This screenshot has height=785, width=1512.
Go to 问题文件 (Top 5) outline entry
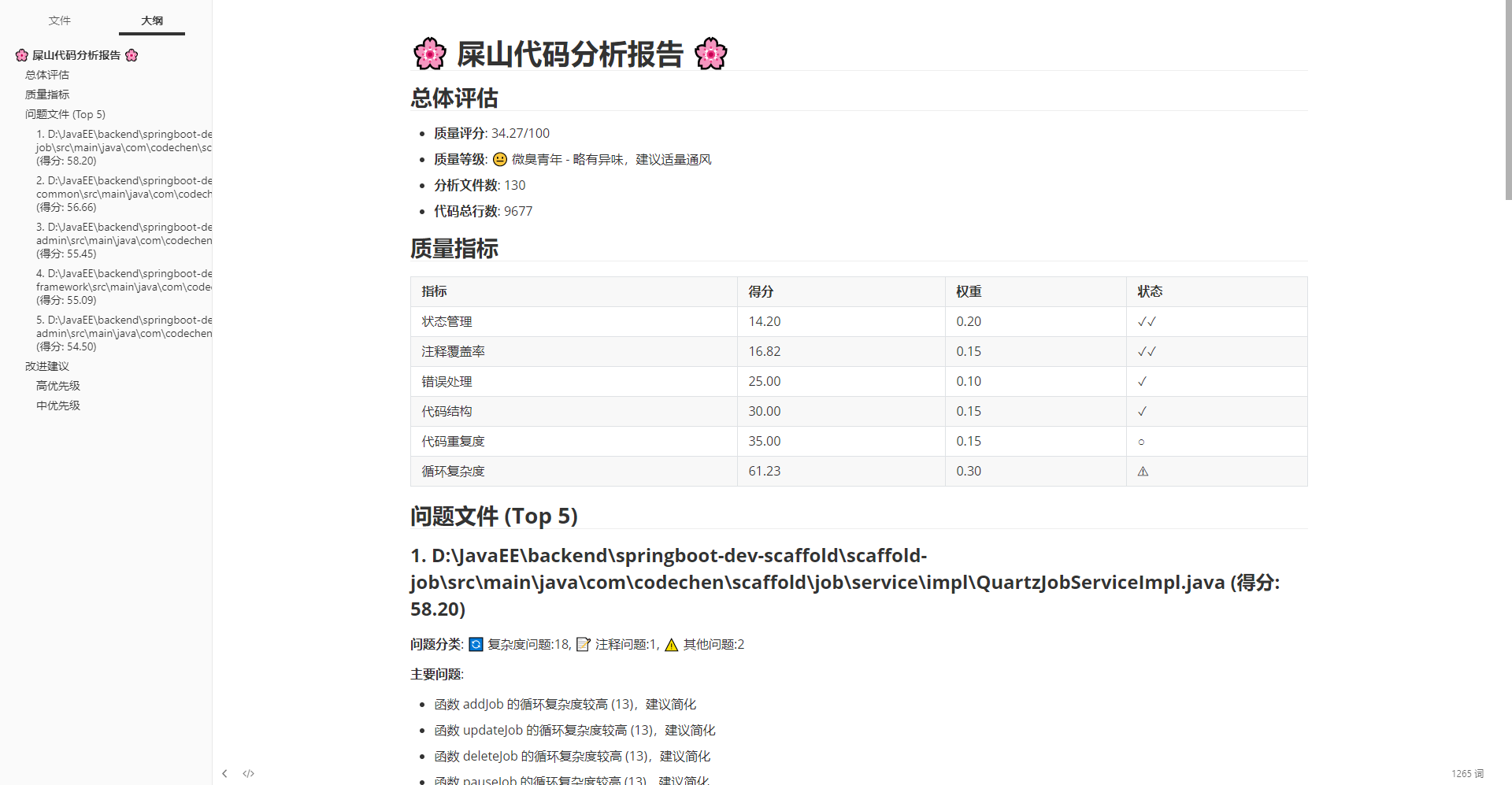coord(65,114)
